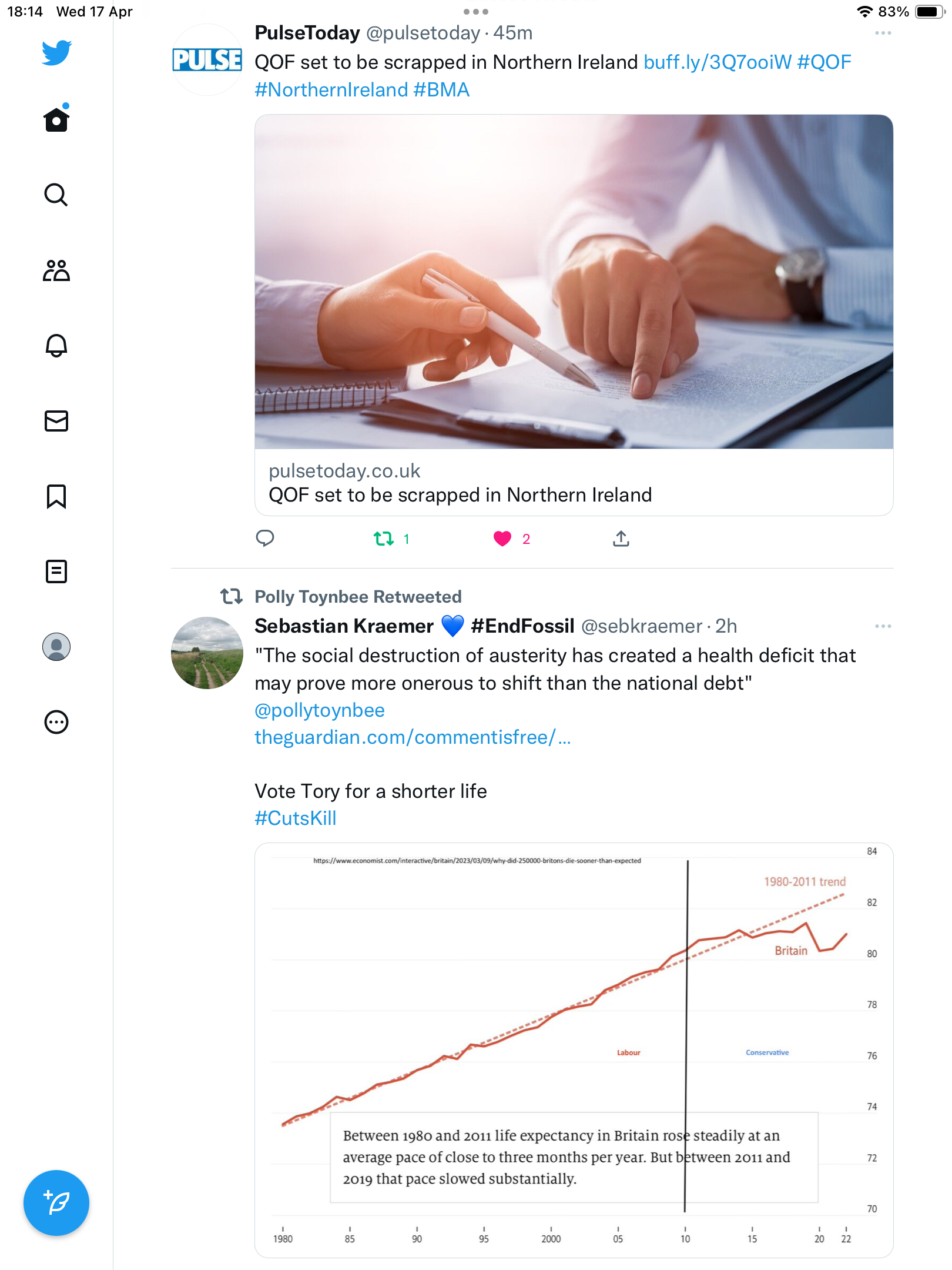This screenshot has height=1270, width=952.
Task: Open more options on PulseToday tweet
Action: coord(883,34)
